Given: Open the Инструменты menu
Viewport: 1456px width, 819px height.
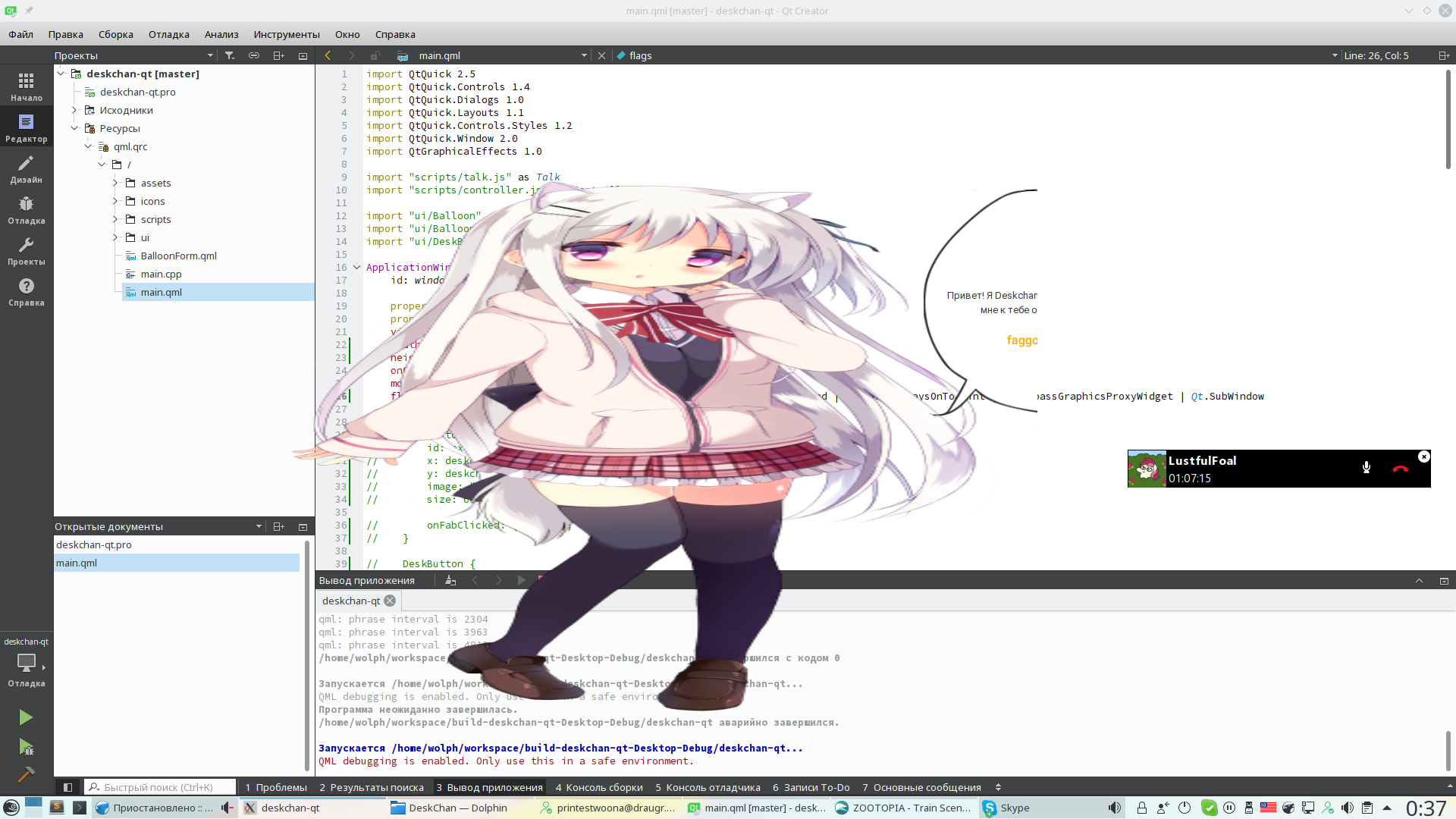Looking at the screenshot, I should (x=287, y=34).
